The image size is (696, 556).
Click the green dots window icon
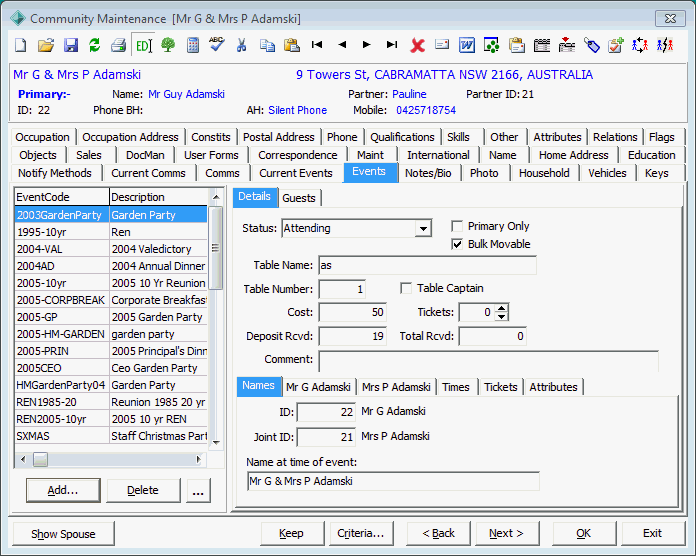[491, 45]
